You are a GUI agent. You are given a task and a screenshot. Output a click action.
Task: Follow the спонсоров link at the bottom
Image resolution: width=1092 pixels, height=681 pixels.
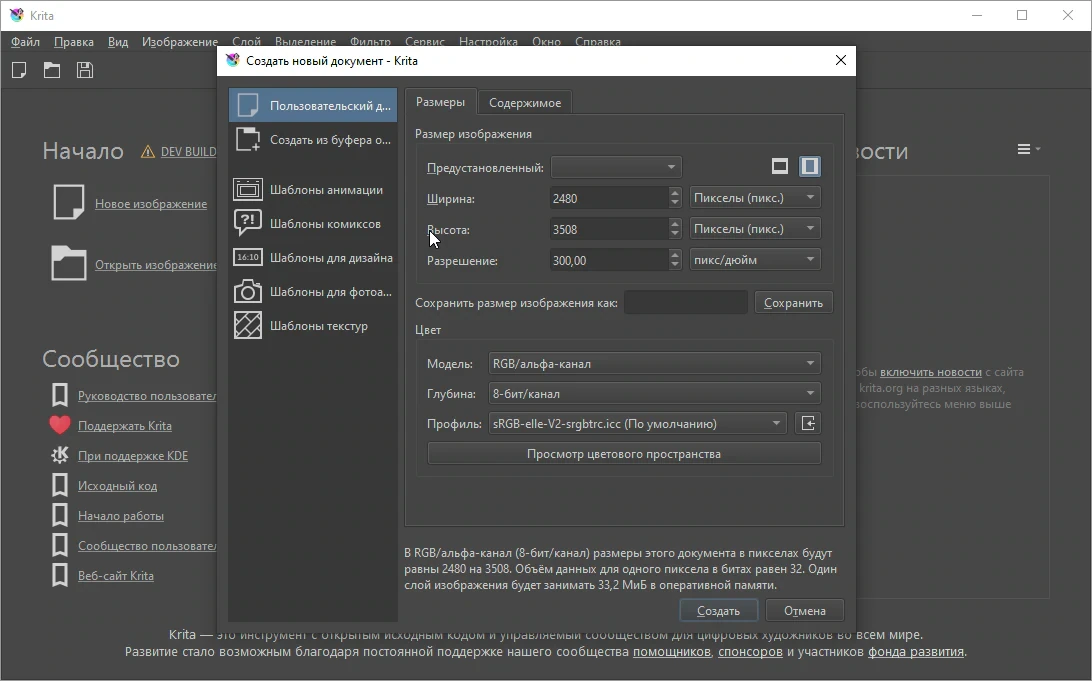pos(750,652)
